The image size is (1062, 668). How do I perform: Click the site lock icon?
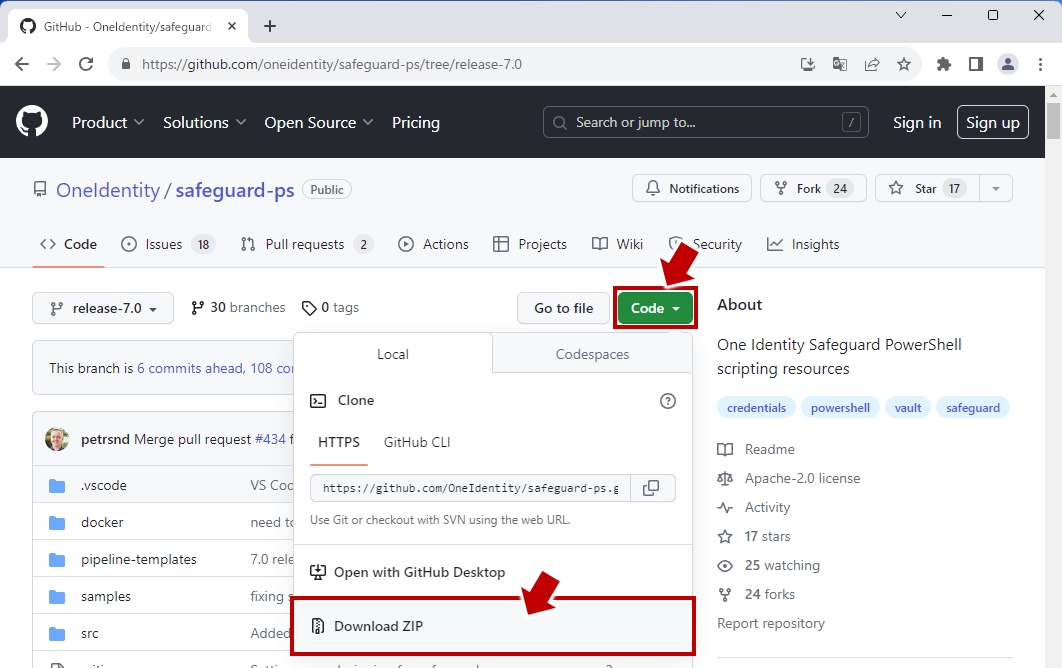[x=125, y=64]
